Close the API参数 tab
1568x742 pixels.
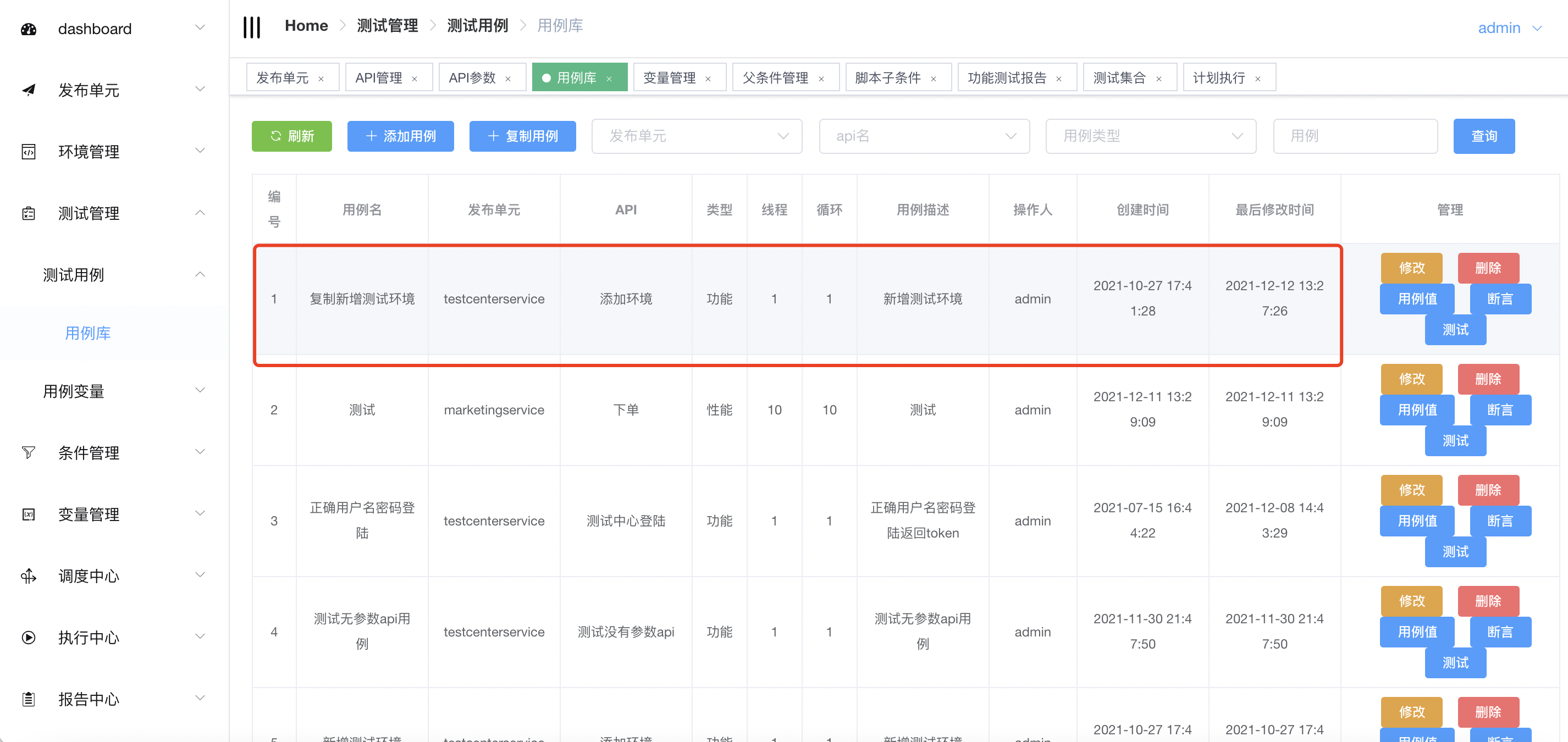click(507, 79)
